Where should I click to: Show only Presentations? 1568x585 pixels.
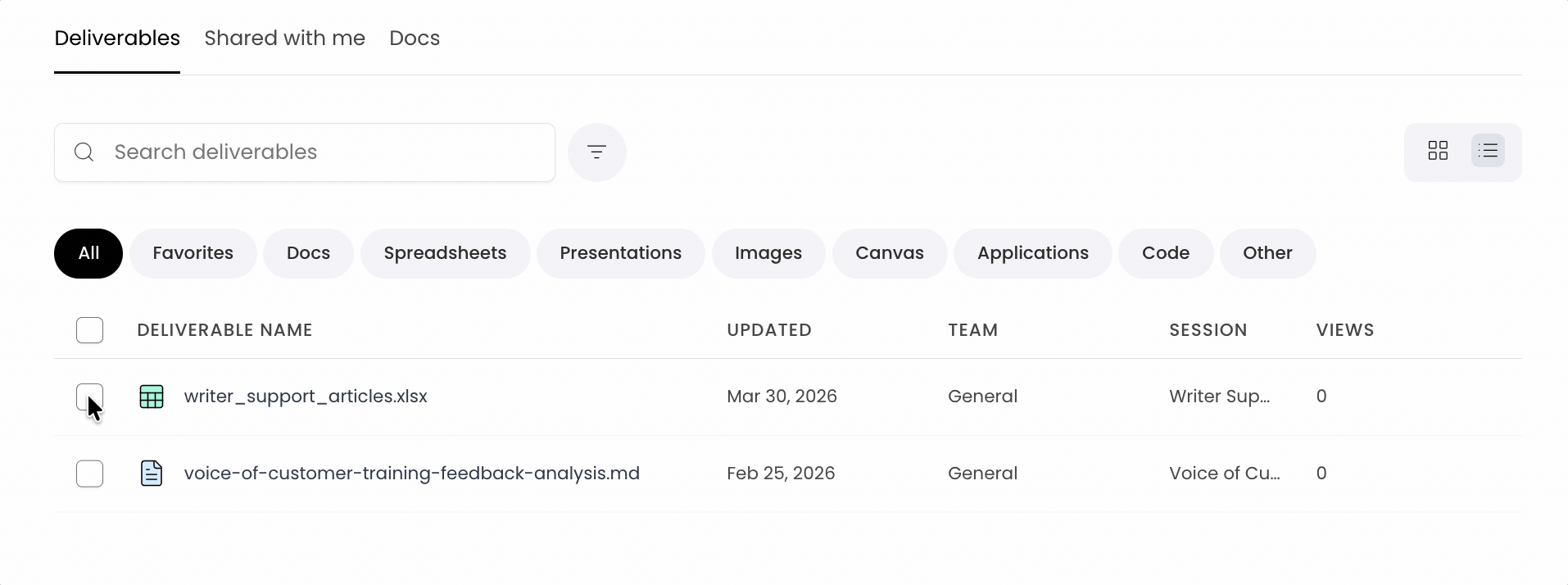620,253
